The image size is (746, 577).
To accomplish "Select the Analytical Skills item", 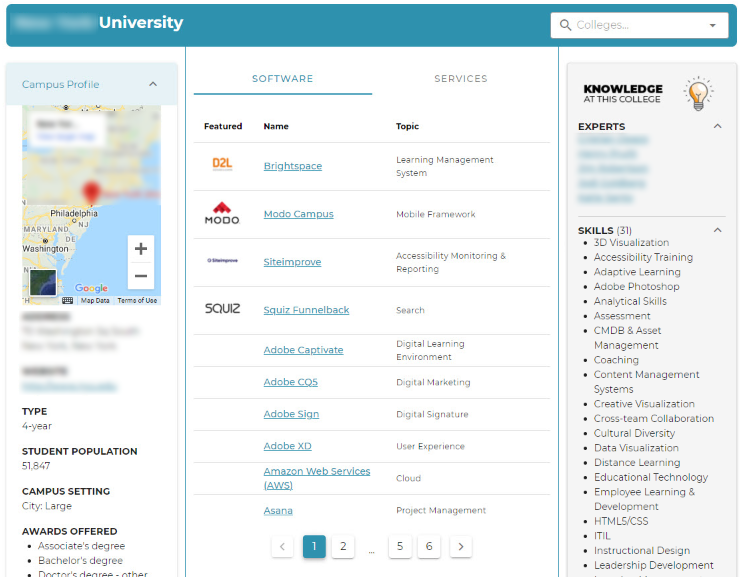I will point(630,301).
